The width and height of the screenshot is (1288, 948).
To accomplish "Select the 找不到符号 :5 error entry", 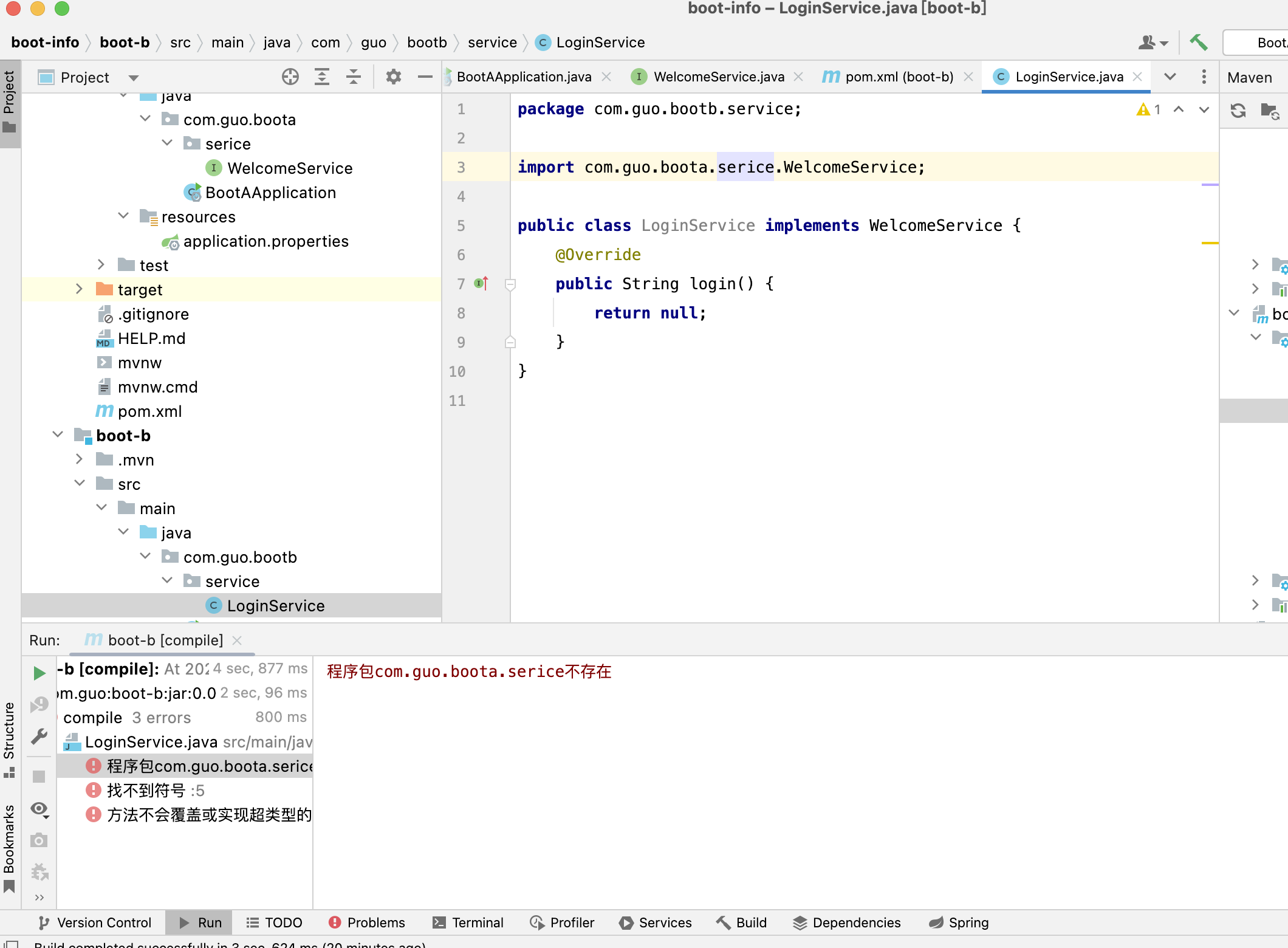I will [x=156, y=791].
